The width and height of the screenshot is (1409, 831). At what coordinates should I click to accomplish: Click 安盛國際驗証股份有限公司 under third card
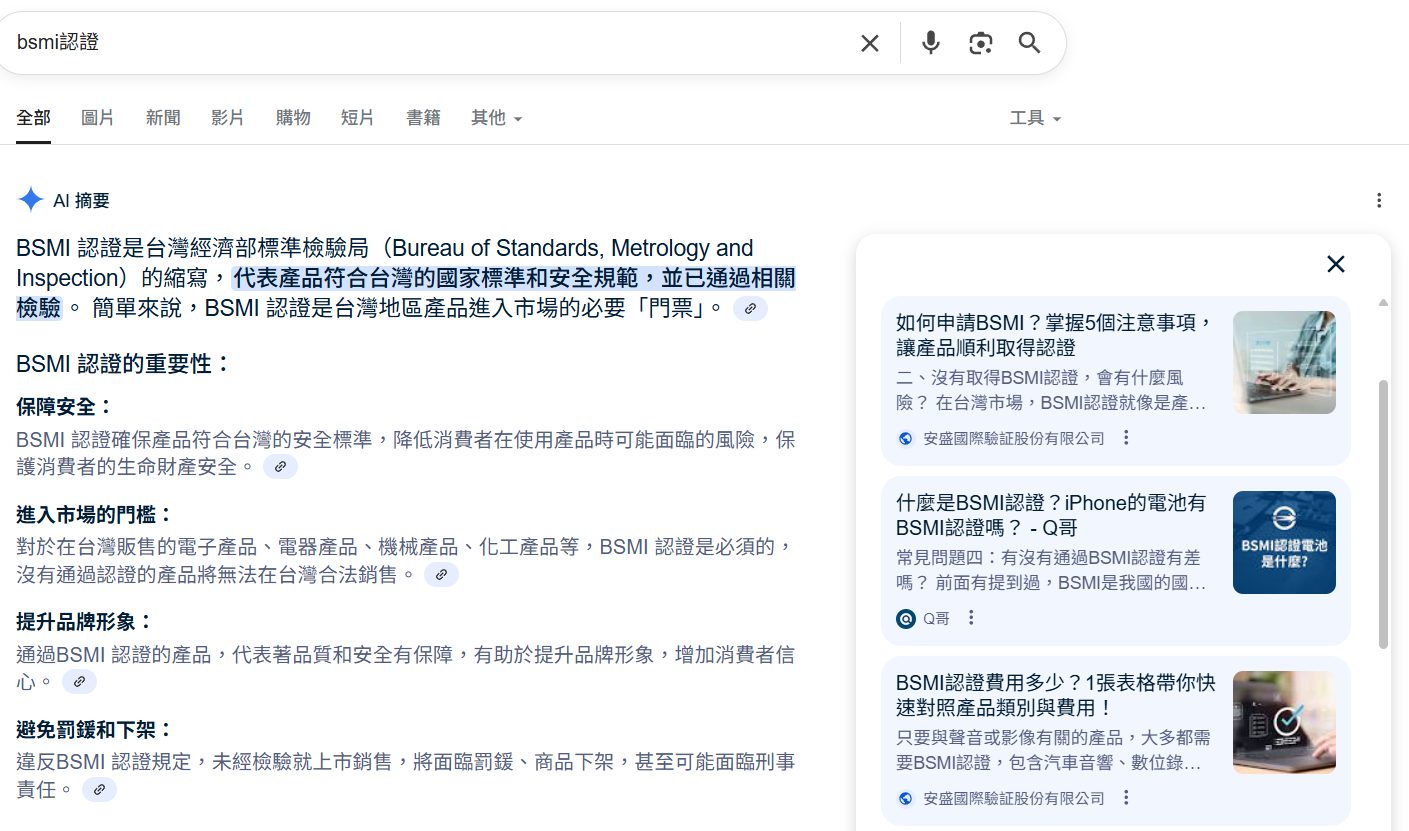pos(1014,798)
